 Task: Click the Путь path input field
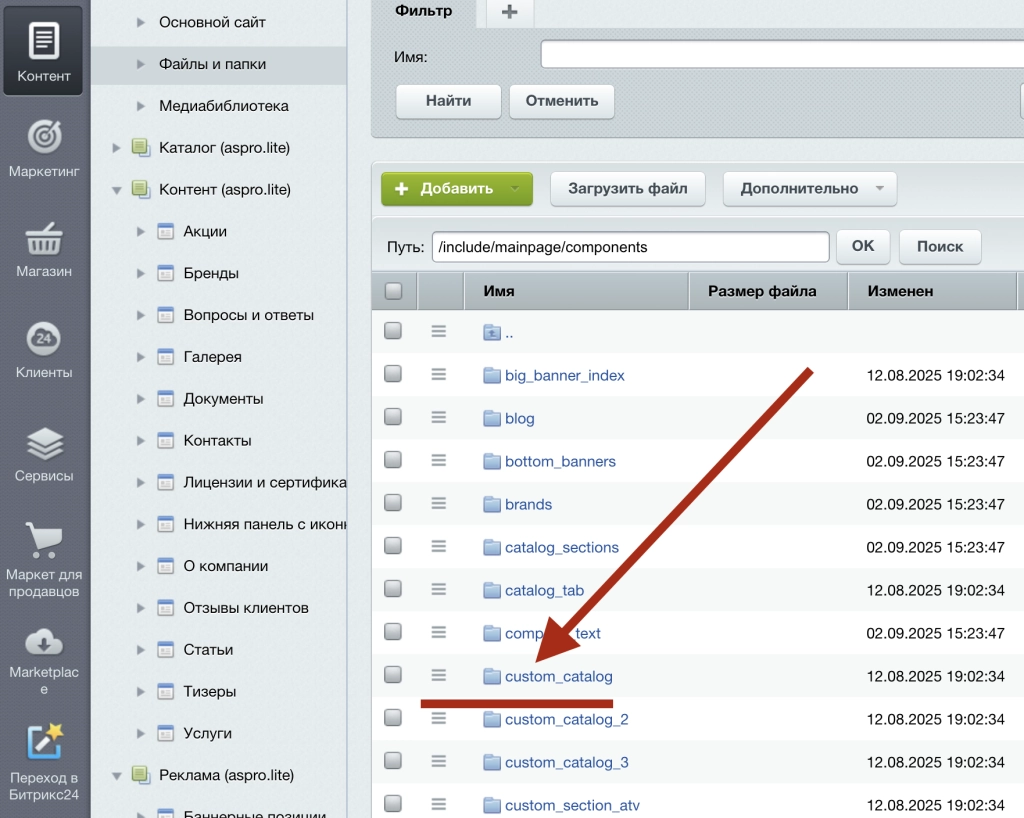[630, 247]
